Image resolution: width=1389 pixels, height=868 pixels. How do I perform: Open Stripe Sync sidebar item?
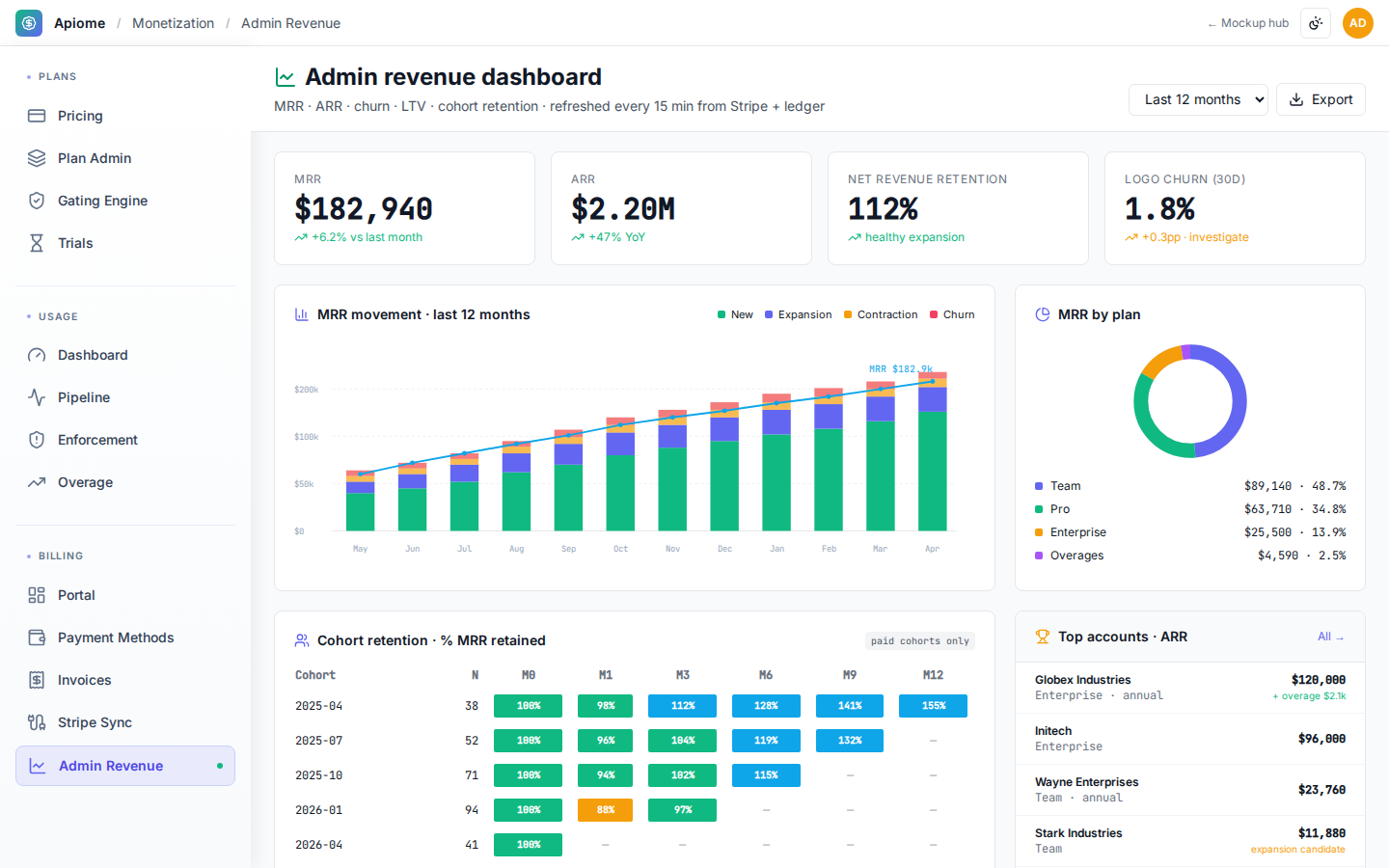click(125, 722)
